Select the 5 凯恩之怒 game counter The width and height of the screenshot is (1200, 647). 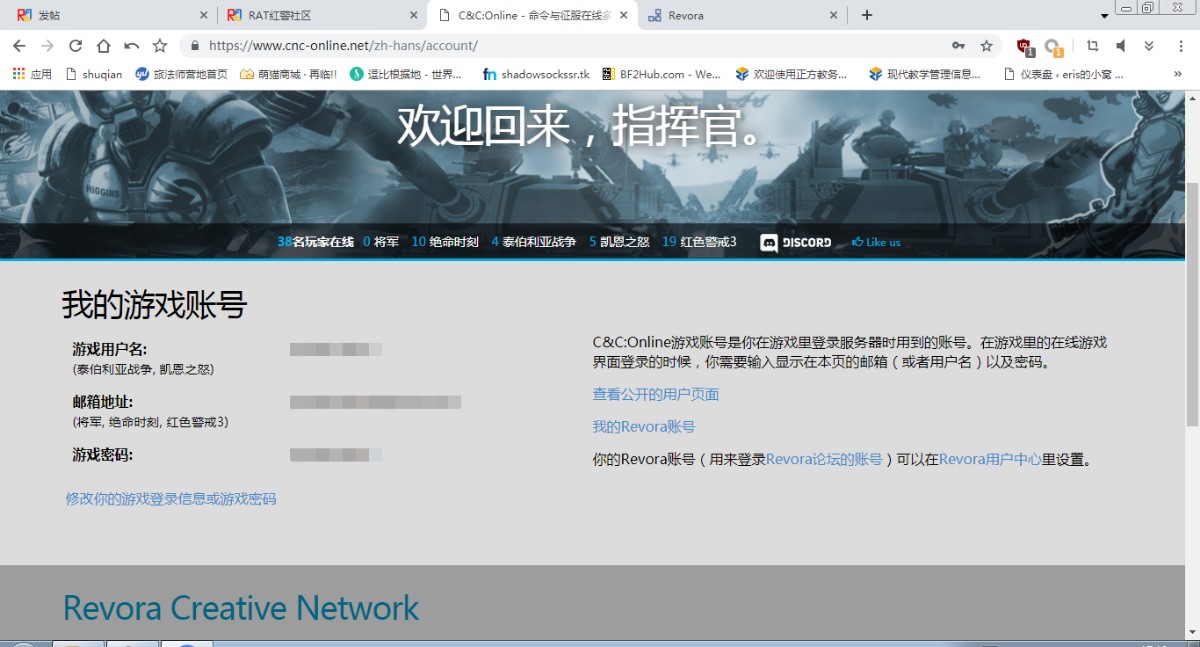pos(619,242)
